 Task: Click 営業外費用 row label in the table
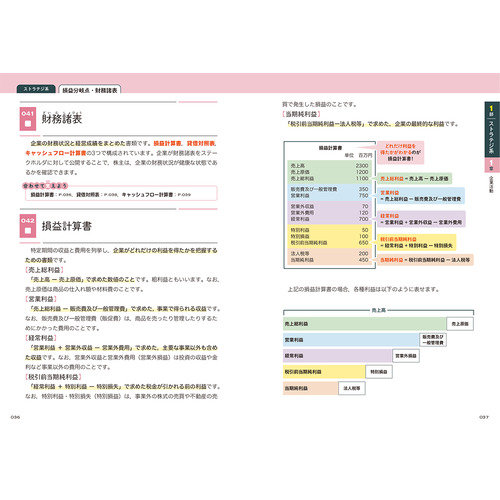click(302, 213)
